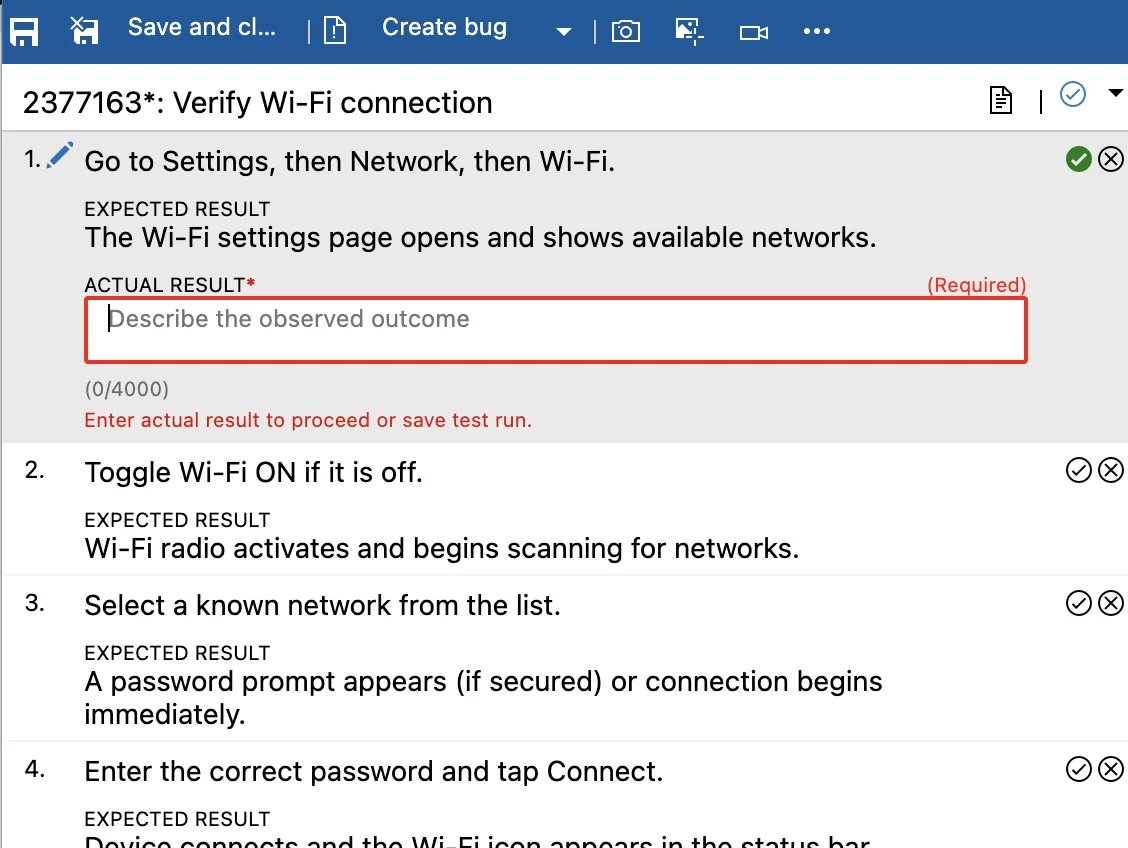1128x848 pixels.
Task: Edit step 1 using the pencil icon
Action: point(59,155)
